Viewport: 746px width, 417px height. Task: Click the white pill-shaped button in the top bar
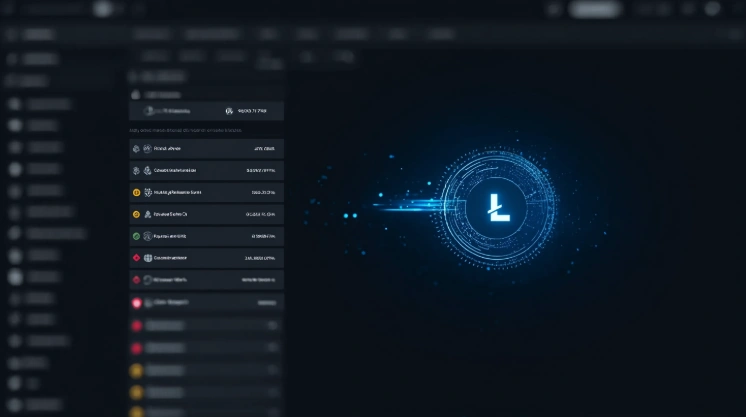(595, 9)
